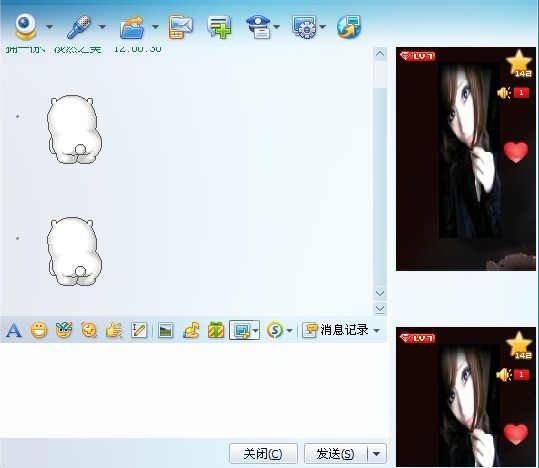
Task: Click first white bear sticker in chat
Action: (x=74, y=129)
